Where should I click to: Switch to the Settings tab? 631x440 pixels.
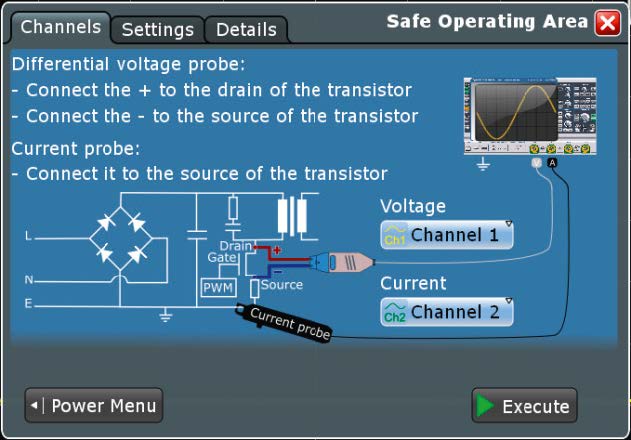(158, 30)
